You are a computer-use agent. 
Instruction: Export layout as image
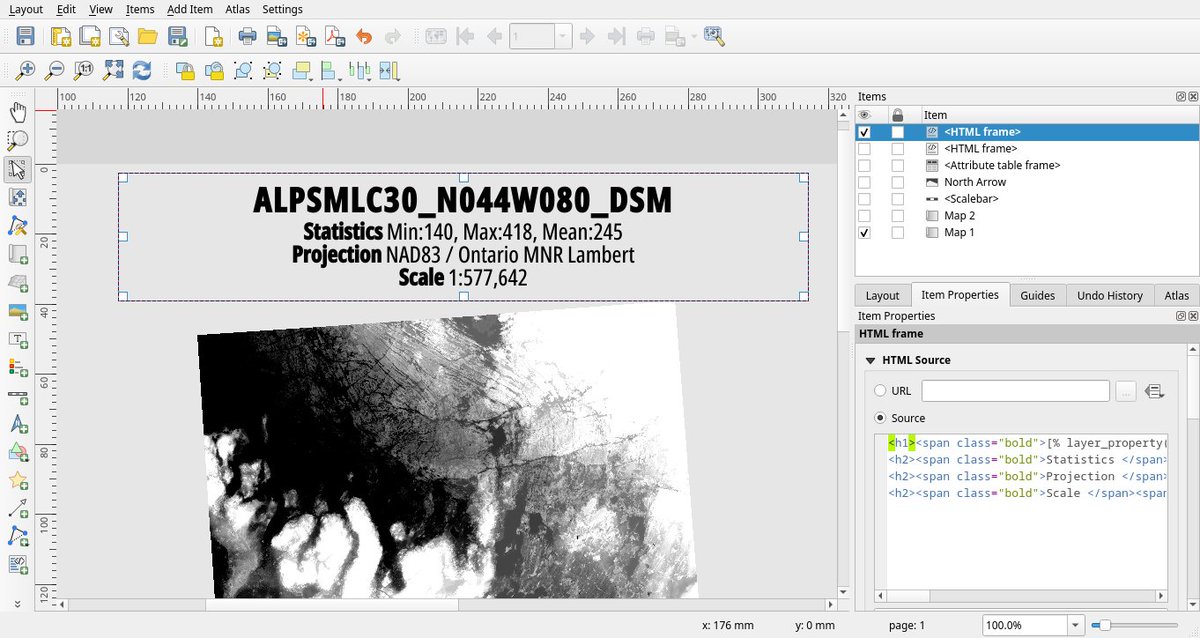coord(276,37)
